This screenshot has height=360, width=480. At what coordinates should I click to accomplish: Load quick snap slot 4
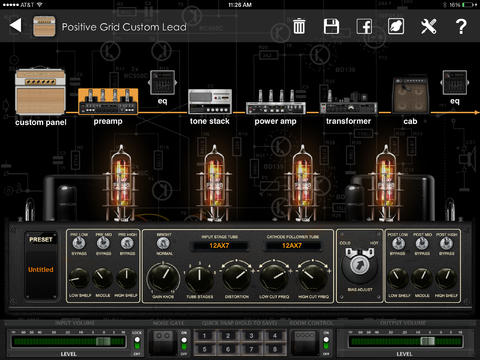[275, 336]
